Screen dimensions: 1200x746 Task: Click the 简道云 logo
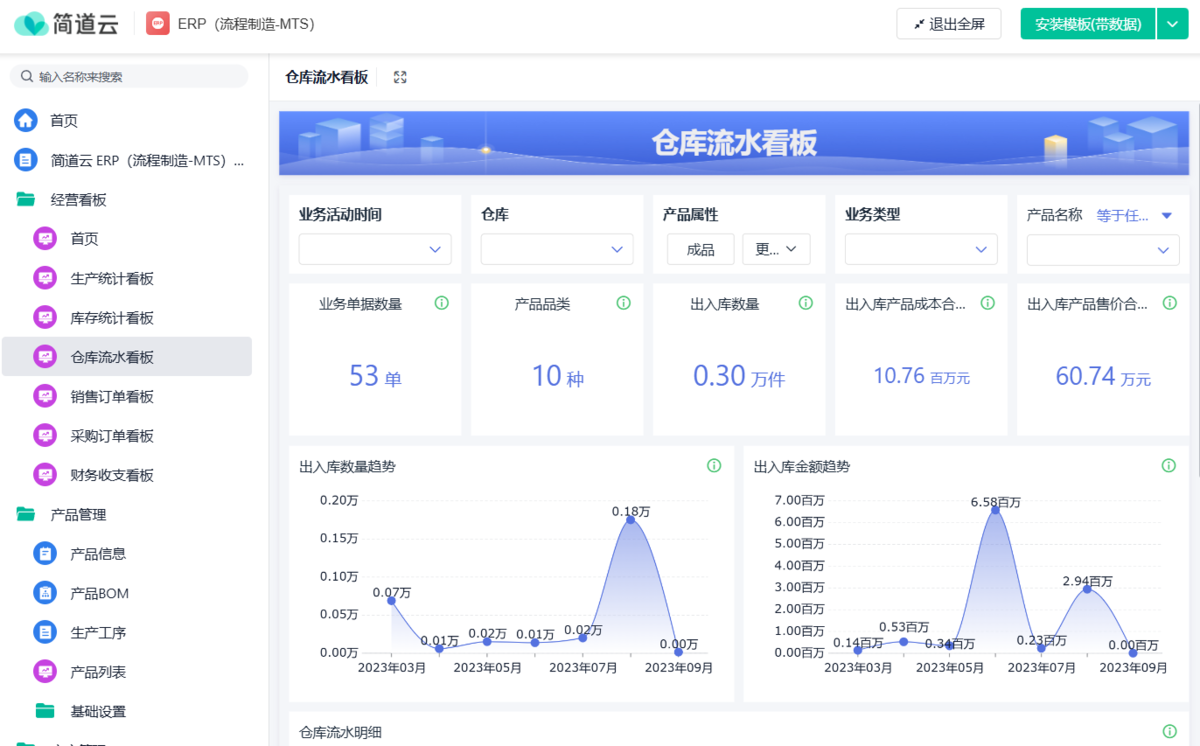[x=66, y=24]
